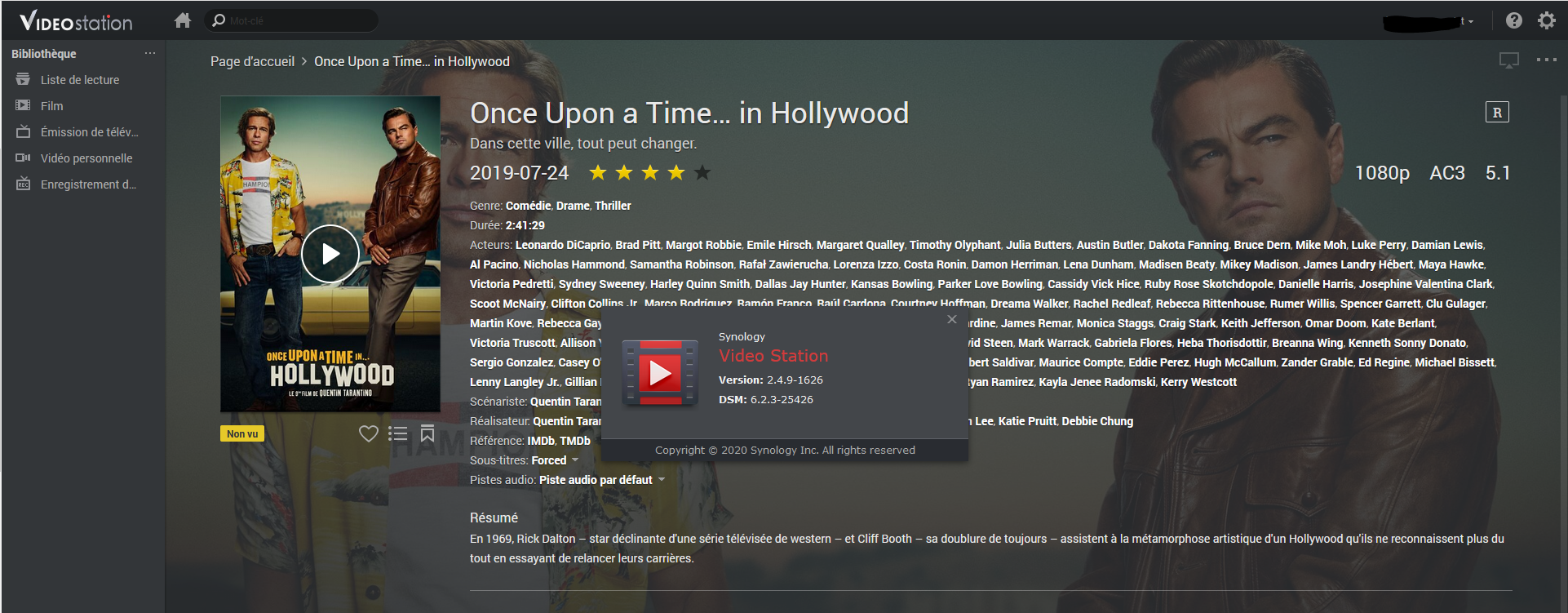This screenshot has width=1568, height=613.
Task: Rate the movie three stars
Action: [x=650, y=172]
